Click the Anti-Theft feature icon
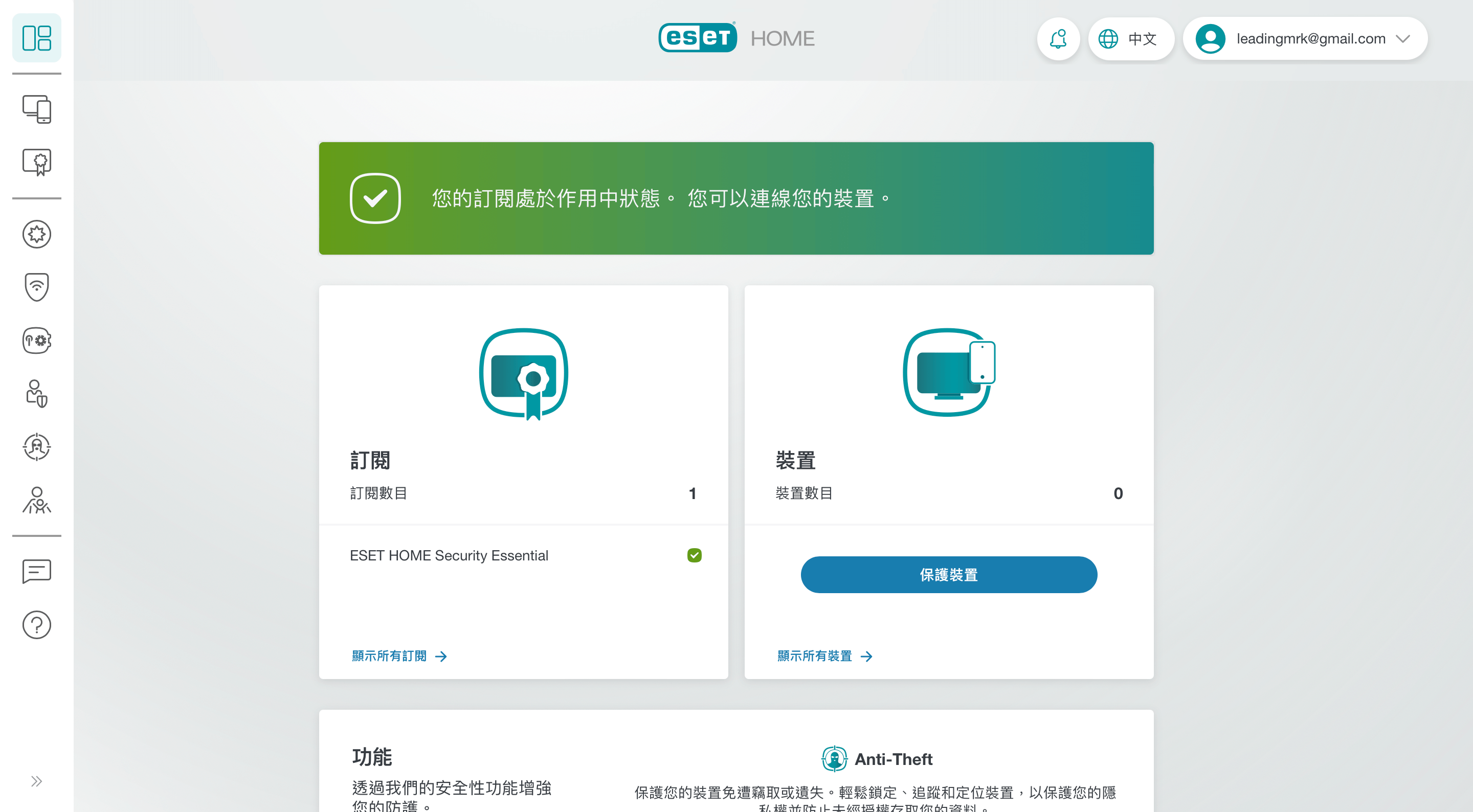Viewport: 1473px width, 812px height. 834,759
